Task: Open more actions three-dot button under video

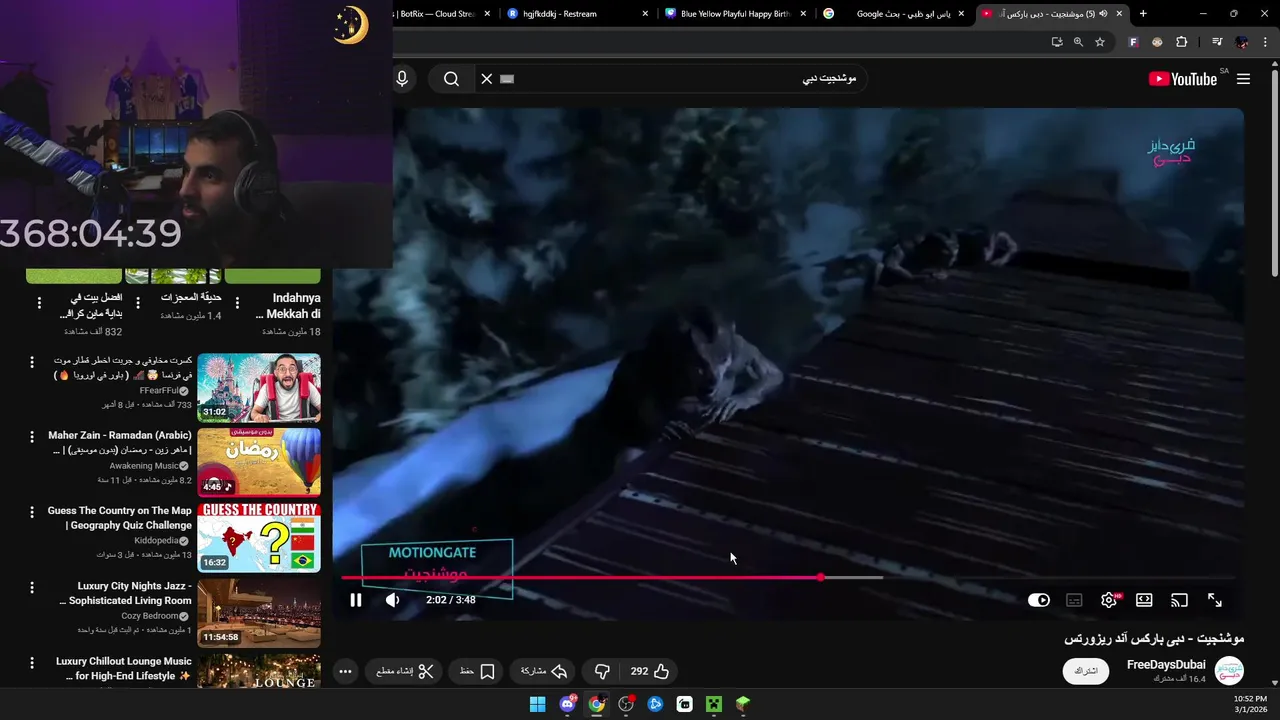Action: (345, 671)
